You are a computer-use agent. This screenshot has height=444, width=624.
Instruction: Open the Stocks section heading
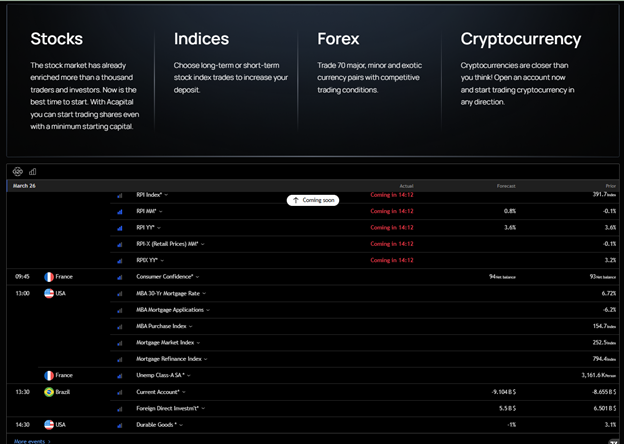56,39
